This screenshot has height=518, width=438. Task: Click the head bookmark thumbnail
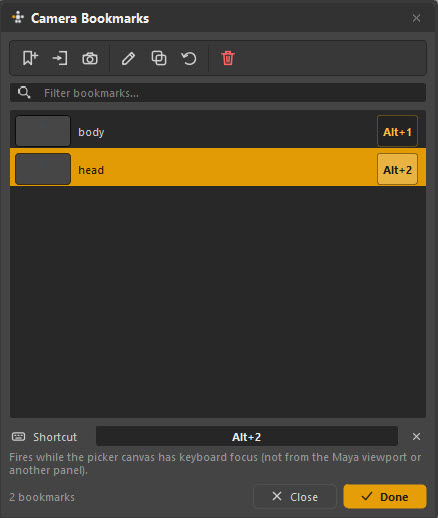click(43, 169)
